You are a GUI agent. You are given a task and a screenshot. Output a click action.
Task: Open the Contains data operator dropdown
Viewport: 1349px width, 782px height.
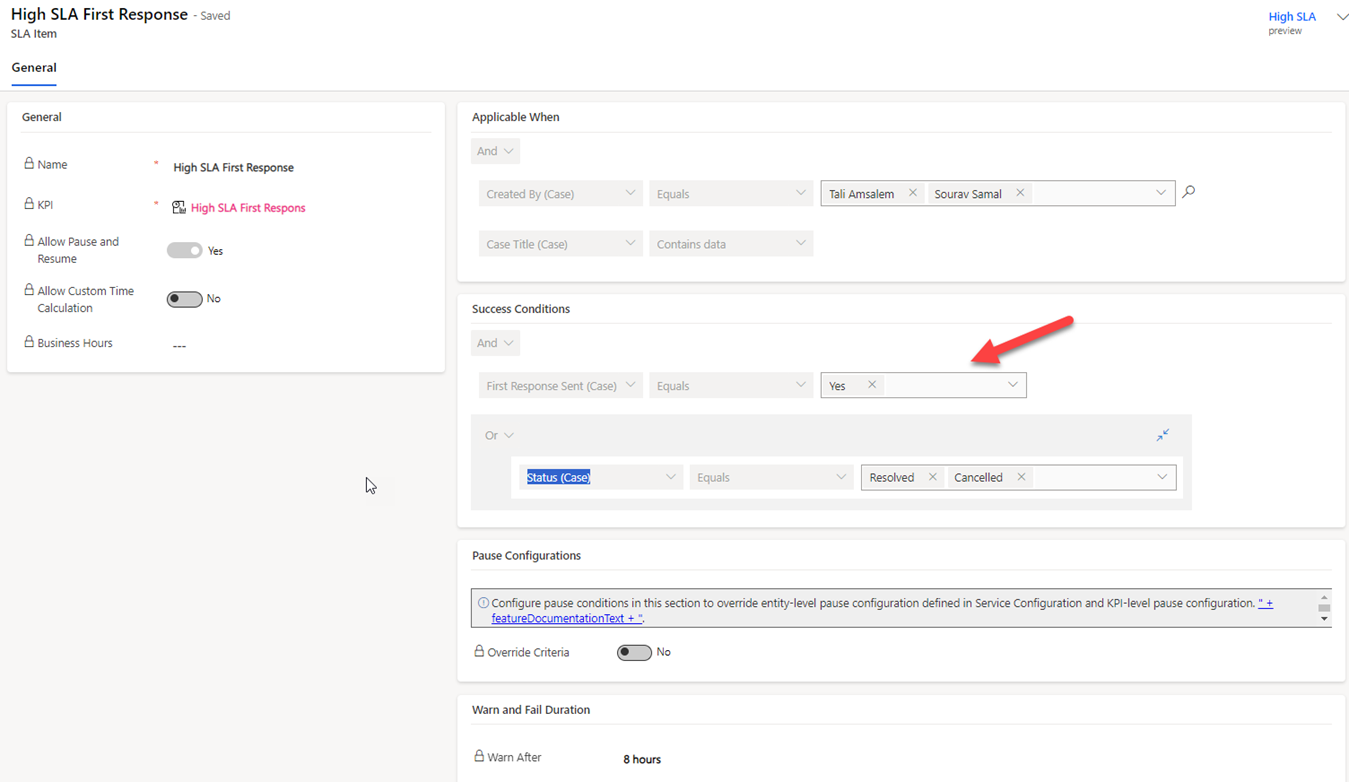[731, 243]
